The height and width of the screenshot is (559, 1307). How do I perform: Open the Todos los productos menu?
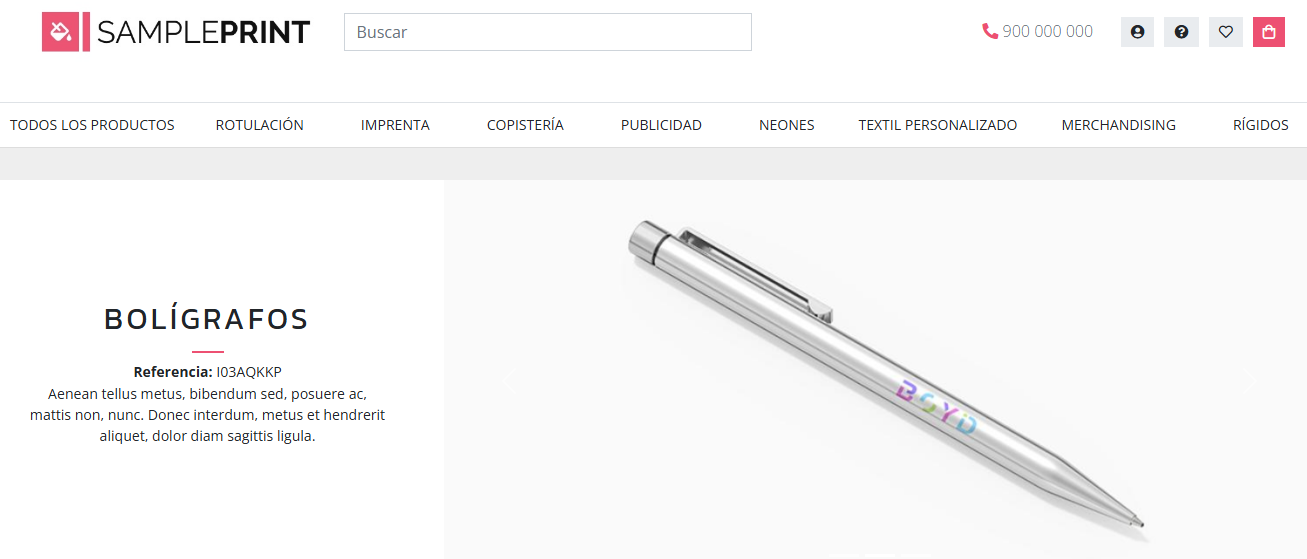pos(92,125)
